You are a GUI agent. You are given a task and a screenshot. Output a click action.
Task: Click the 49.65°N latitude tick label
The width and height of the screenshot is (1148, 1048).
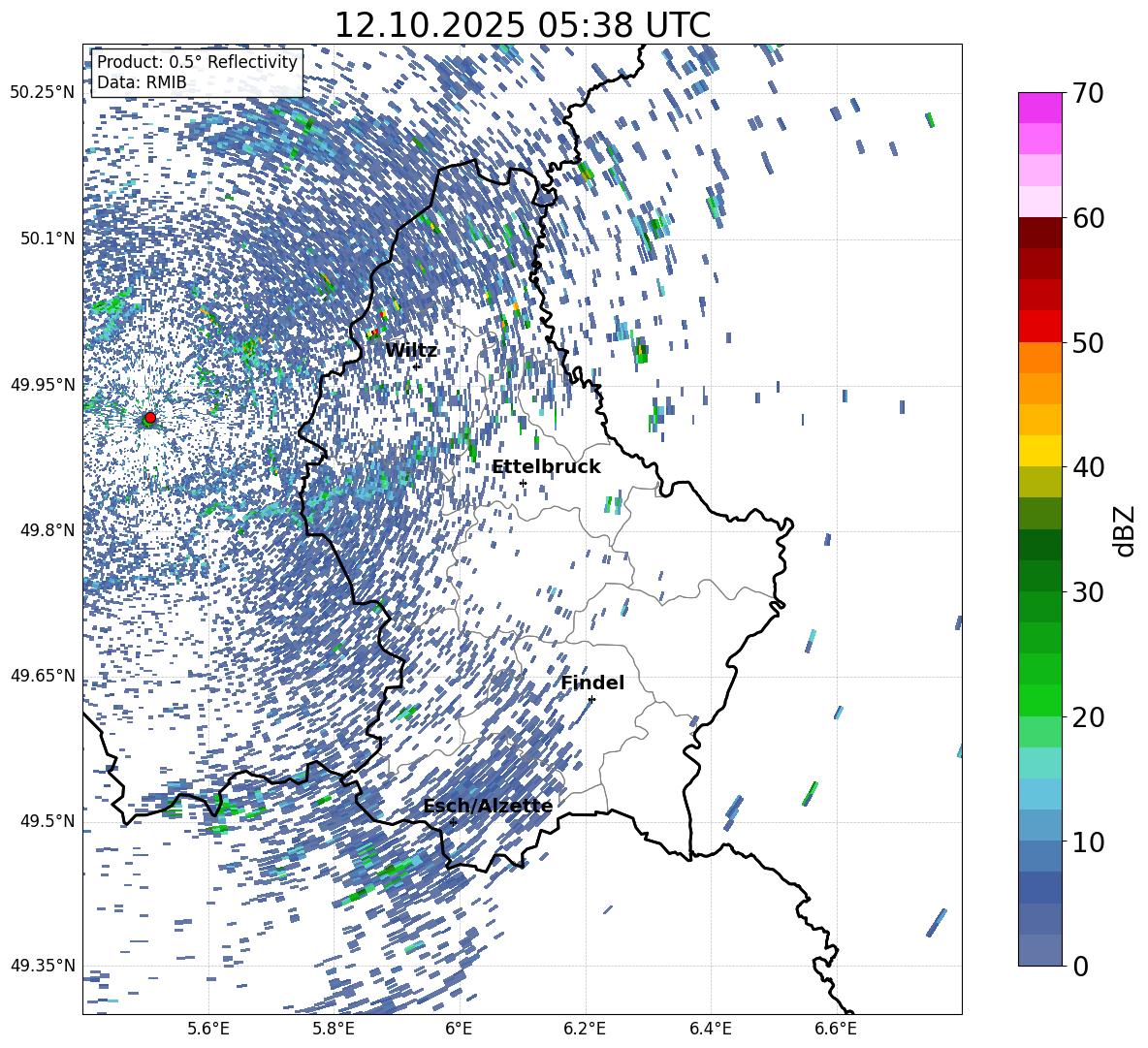tap(43, 676)
